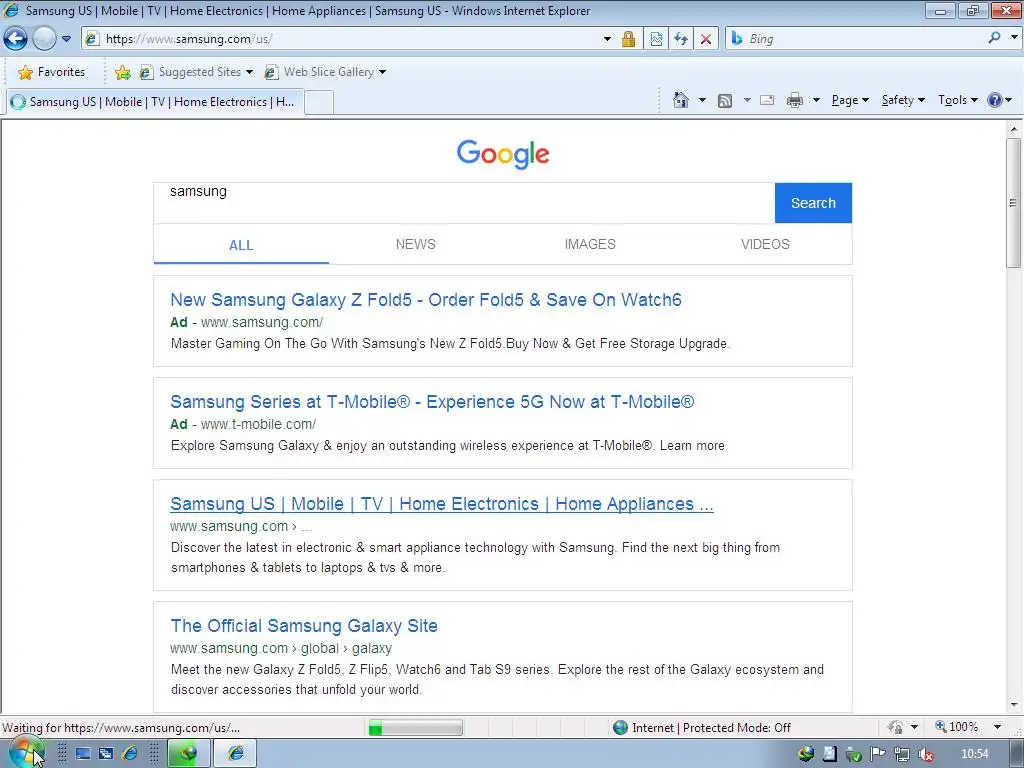Click the Refresh arrows icon
Image resolution: width=1024 pixels, height=768 pixels.
(x=680, y=39)
